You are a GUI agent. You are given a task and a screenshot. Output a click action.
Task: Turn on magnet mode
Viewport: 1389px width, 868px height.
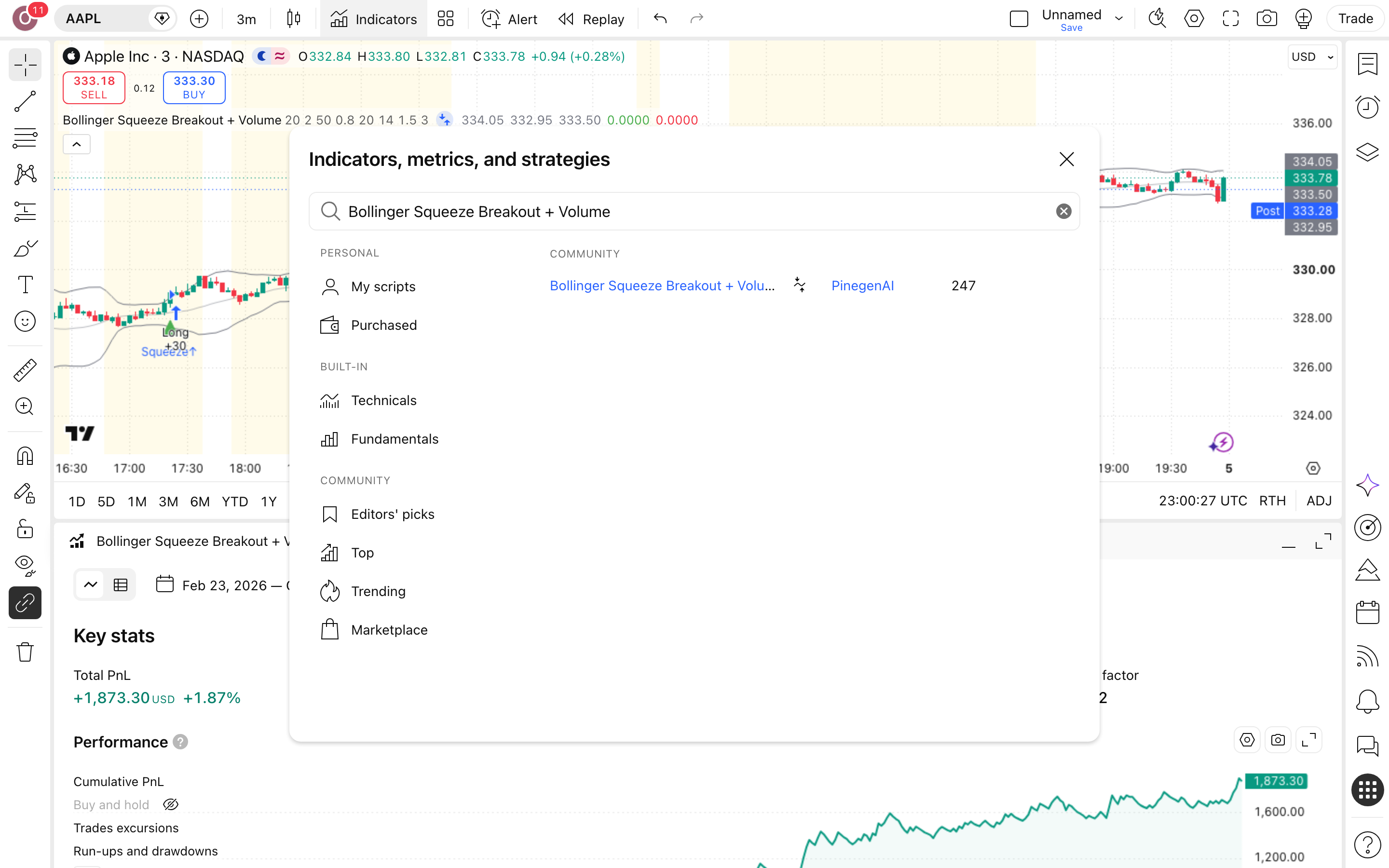pos(25,456)
